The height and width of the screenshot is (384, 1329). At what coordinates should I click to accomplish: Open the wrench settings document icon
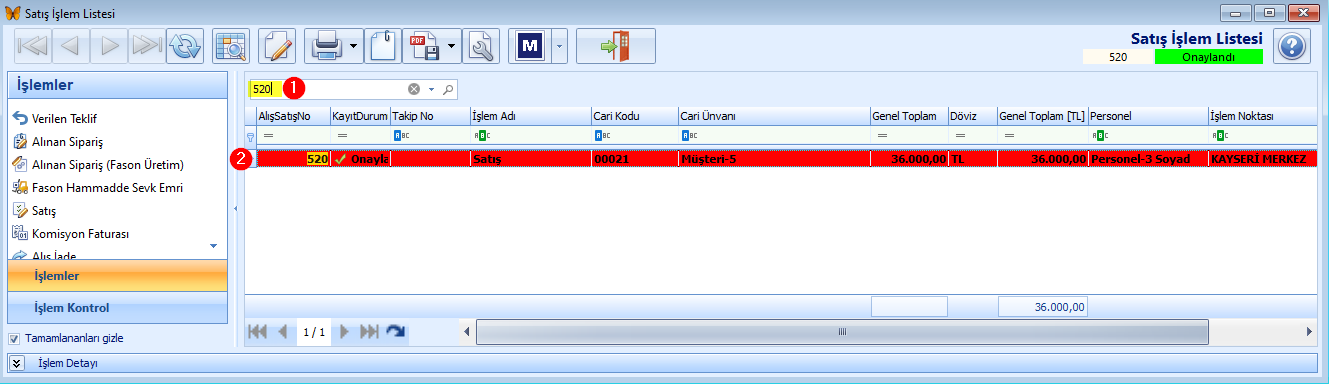pyautogui.click(x=481, y=46)
